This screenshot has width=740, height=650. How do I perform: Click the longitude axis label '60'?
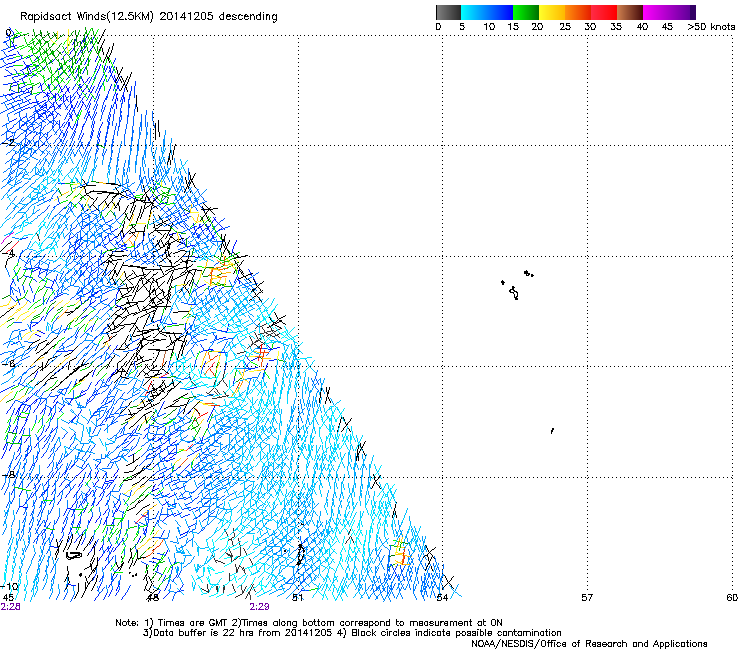point(732,598)
